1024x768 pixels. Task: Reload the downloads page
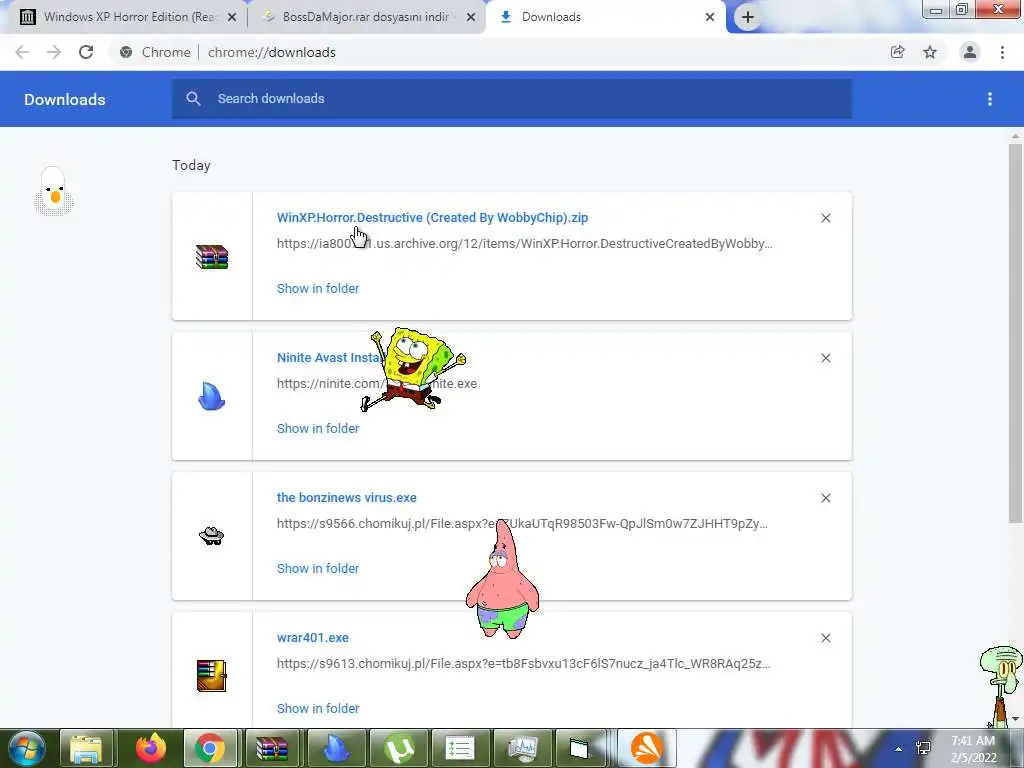tap(86, 52)
